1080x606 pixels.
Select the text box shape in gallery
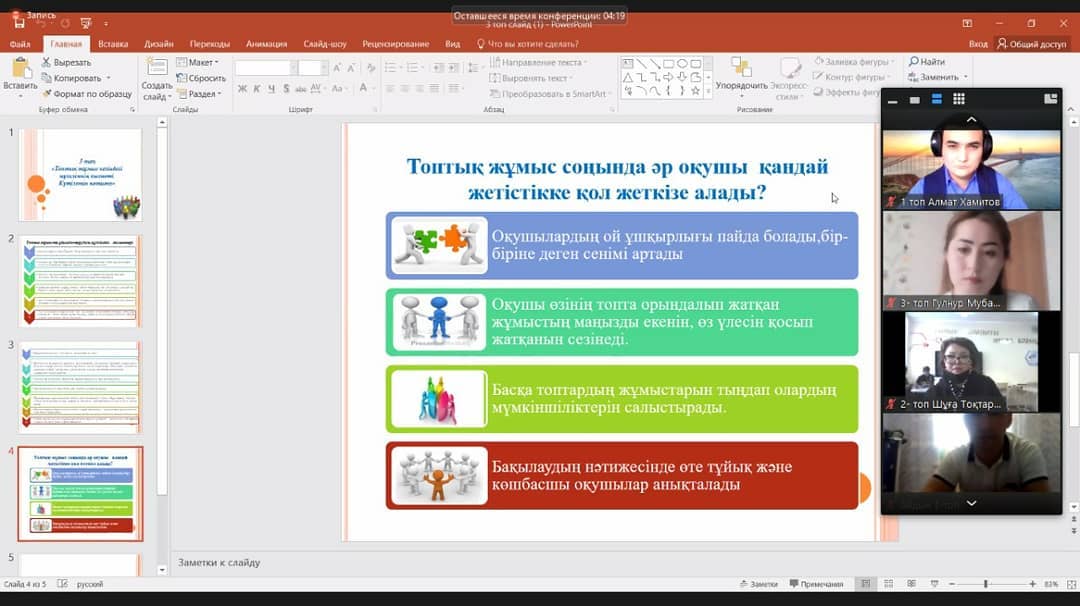(627, 63)
